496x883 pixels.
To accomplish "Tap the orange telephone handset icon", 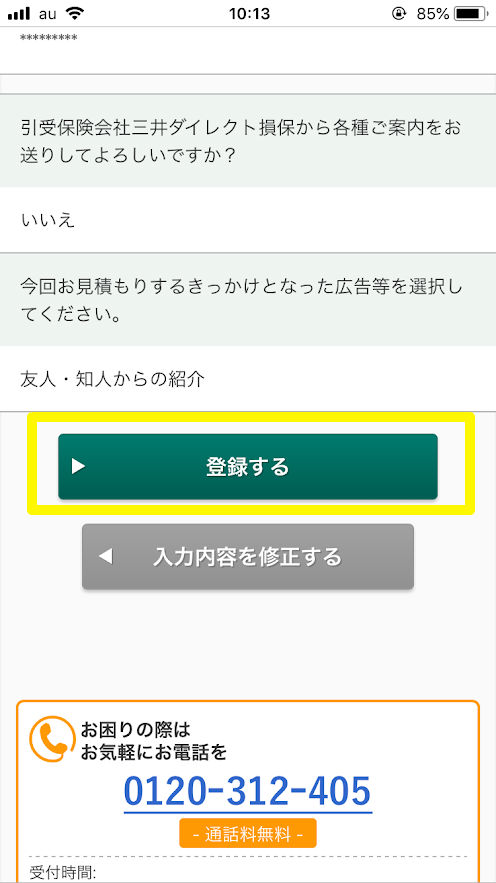I will [x=52, y=739].
